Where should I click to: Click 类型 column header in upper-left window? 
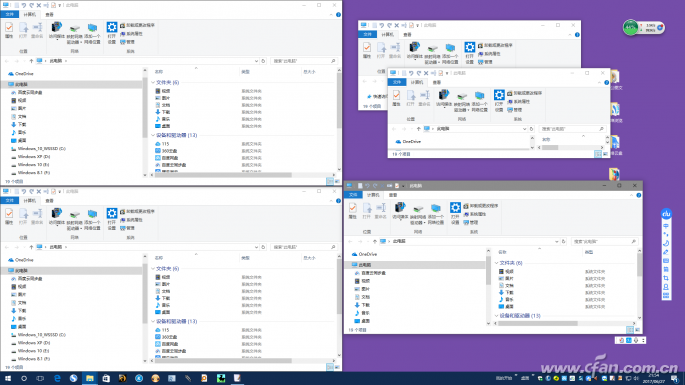tap(246, 72)
